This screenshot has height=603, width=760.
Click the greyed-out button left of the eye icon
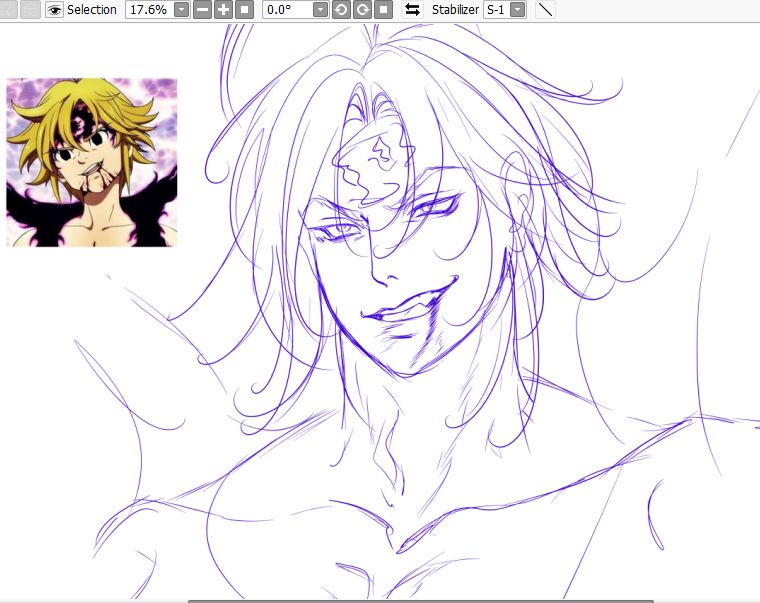pyautogui.click(x=30, y=10)
